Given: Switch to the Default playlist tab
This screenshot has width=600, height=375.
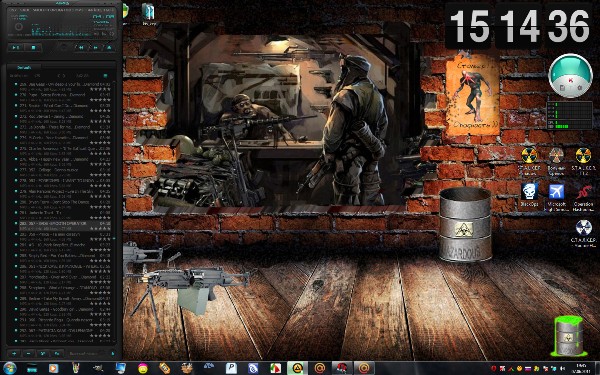Looking at the screenshot, I should (x=24, y=67).
